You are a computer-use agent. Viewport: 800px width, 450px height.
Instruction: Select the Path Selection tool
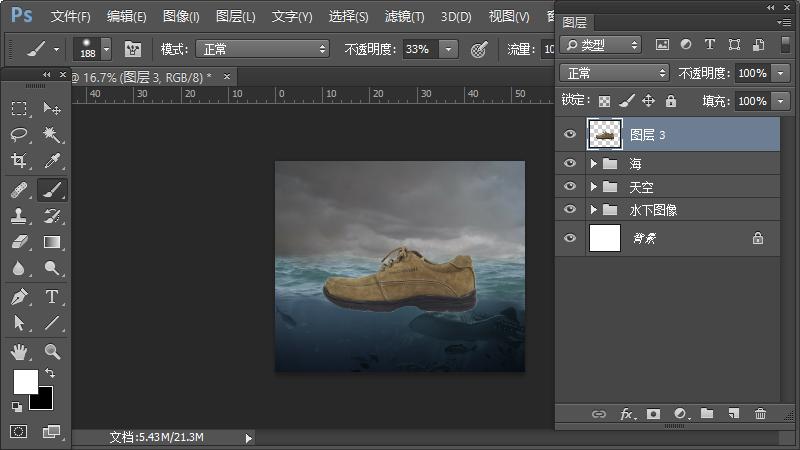(19, 323)
